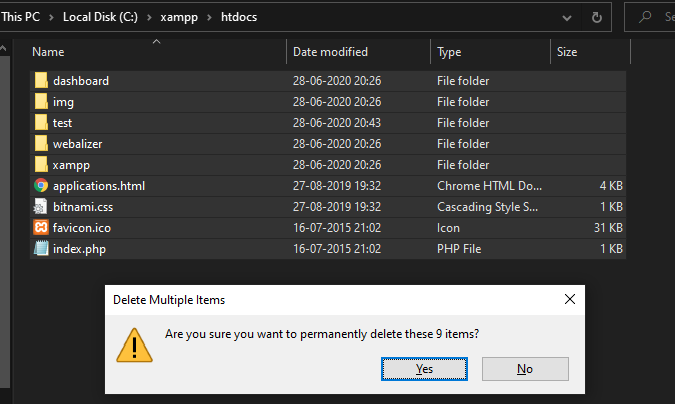The width and height of the screenshot is (675, 404).
Task: Click the img folder icon
Action: pyautogui.click(x=41, y=102)
